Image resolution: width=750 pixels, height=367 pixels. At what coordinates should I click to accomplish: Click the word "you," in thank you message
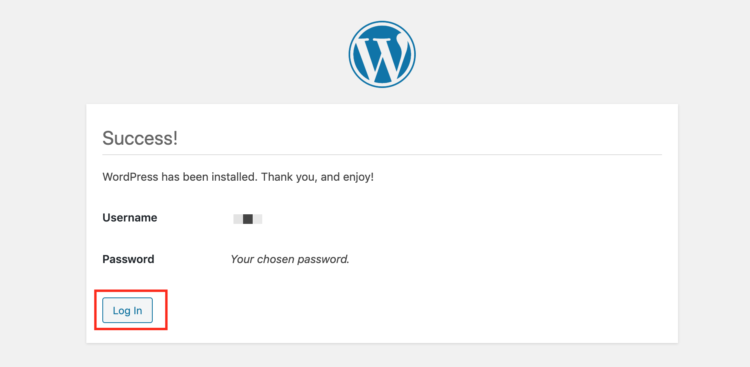(302, 177)
